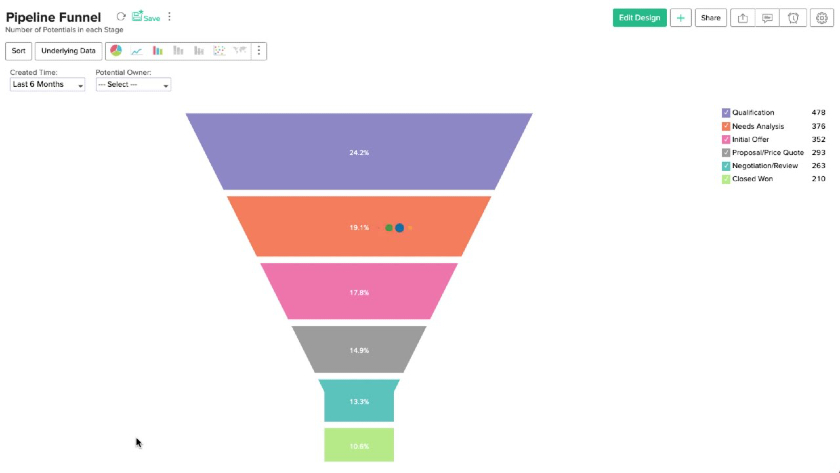Toggle the Needs Analysis legend checkbox
Image resolution: width=840 pixels, height=473 pixels.
click(x=726, y=126)
